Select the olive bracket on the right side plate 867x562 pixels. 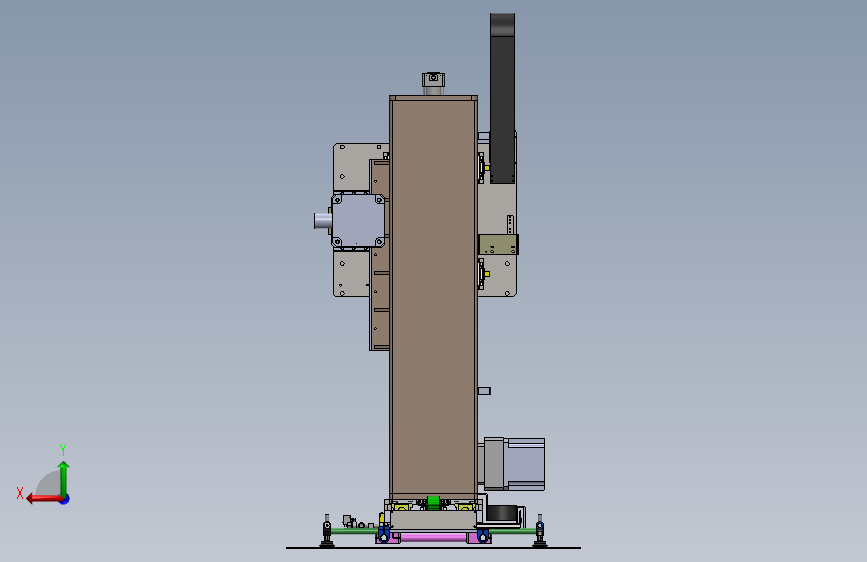pos(498,244)
